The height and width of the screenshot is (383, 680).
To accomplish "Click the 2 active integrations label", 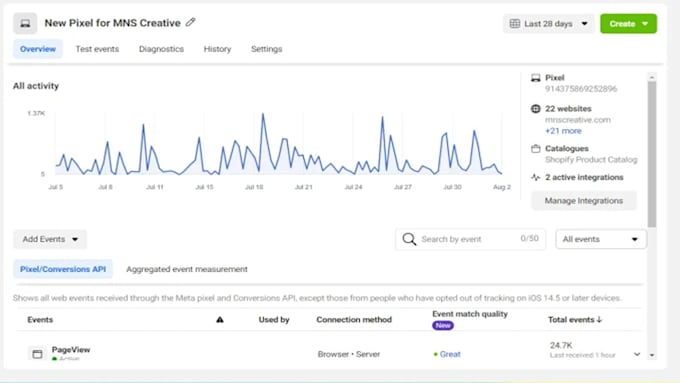I will (584, 177).
